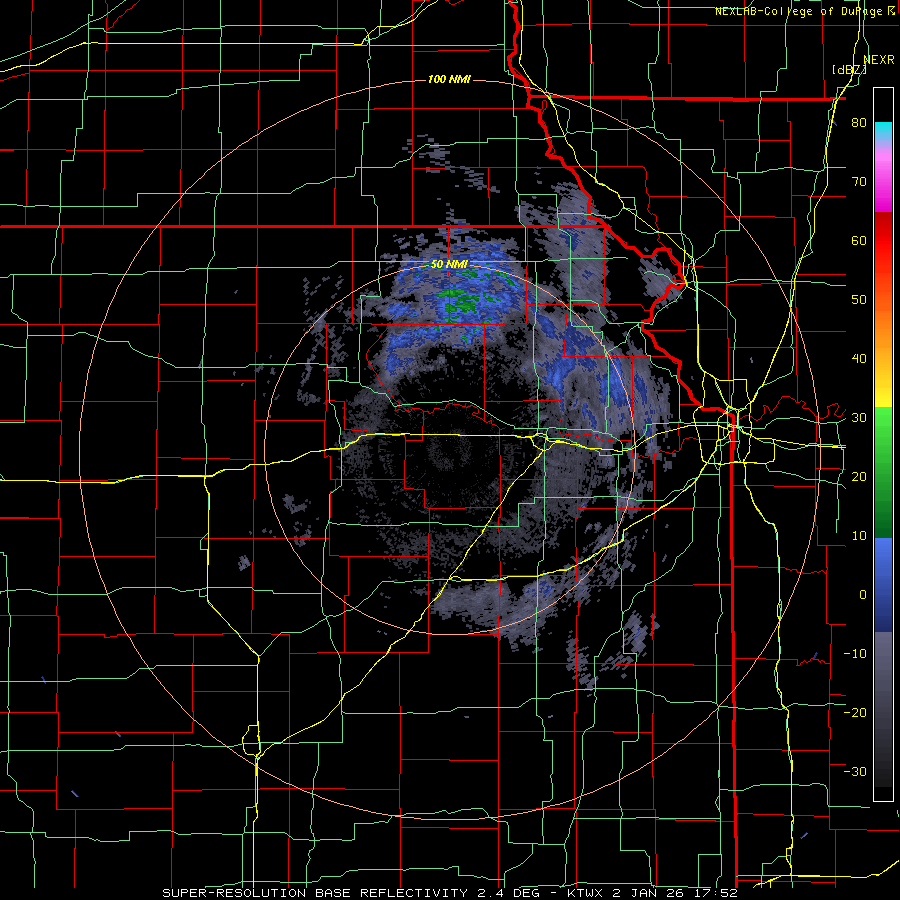Click the red segment of the reflectivity color bar
The height and width of the screenshot is (900, 900).
[x=883, y=241]
